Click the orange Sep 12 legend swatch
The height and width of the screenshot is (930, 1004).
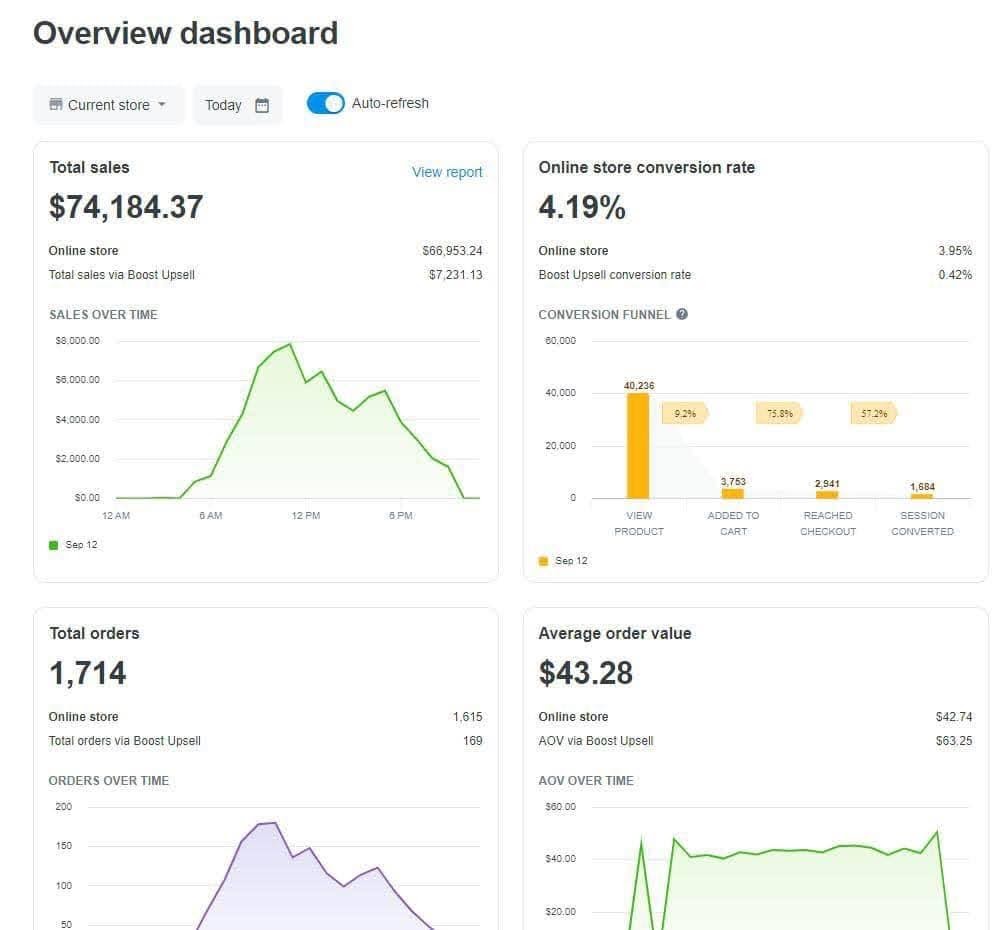tap(544, 561)
